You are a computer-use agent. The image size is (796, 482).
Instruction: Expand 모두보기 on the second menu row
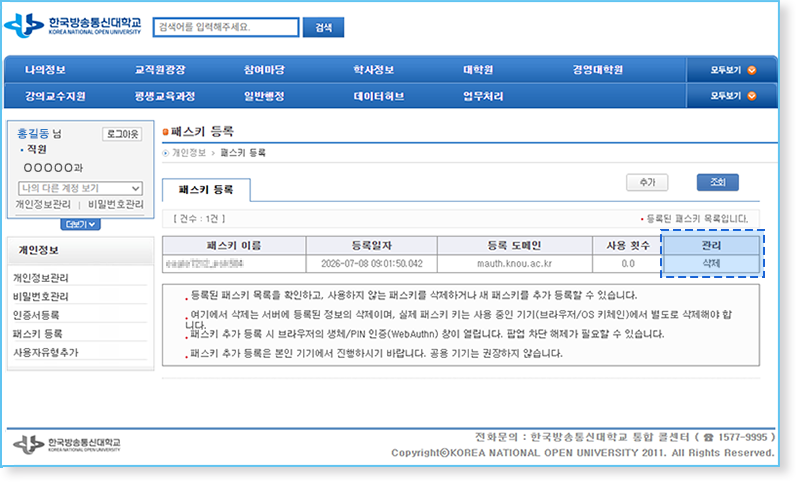pyautogui.click(x=733, y=95)
